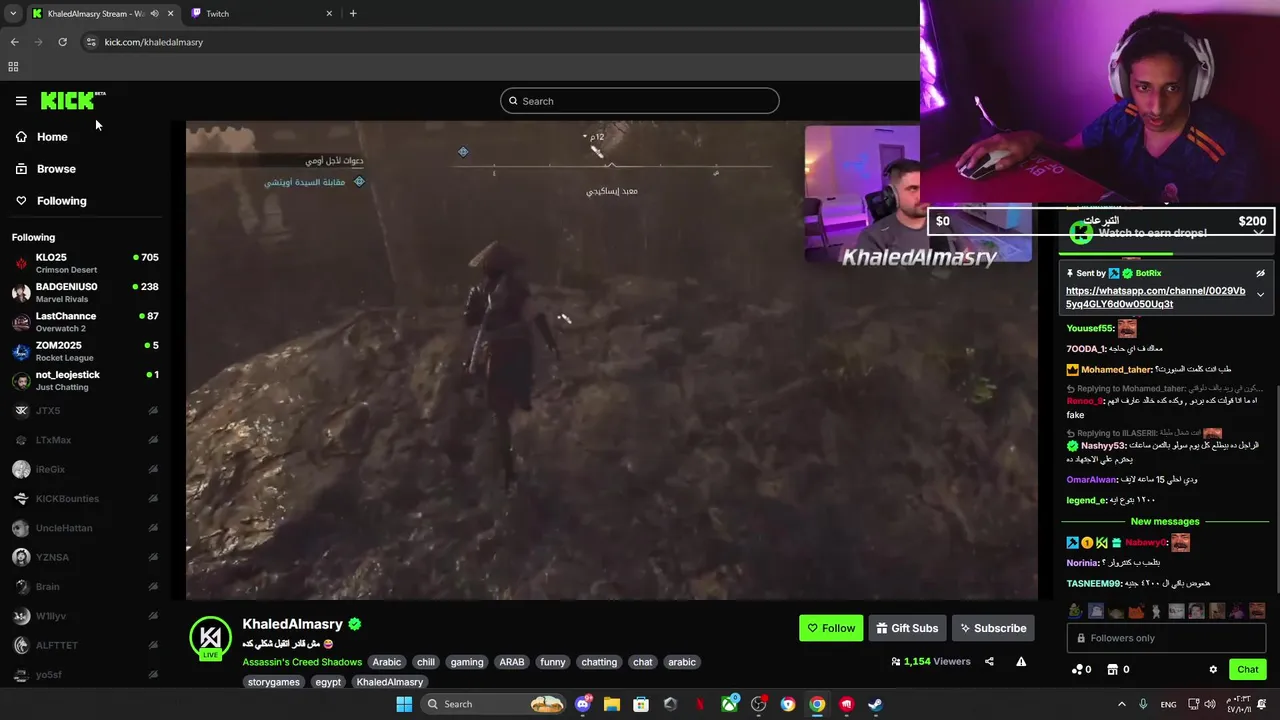The height and width of the screenshot is (720, 1280).
Task: Open Xbox app from the taskbar
Action: [x=730, y=704]
